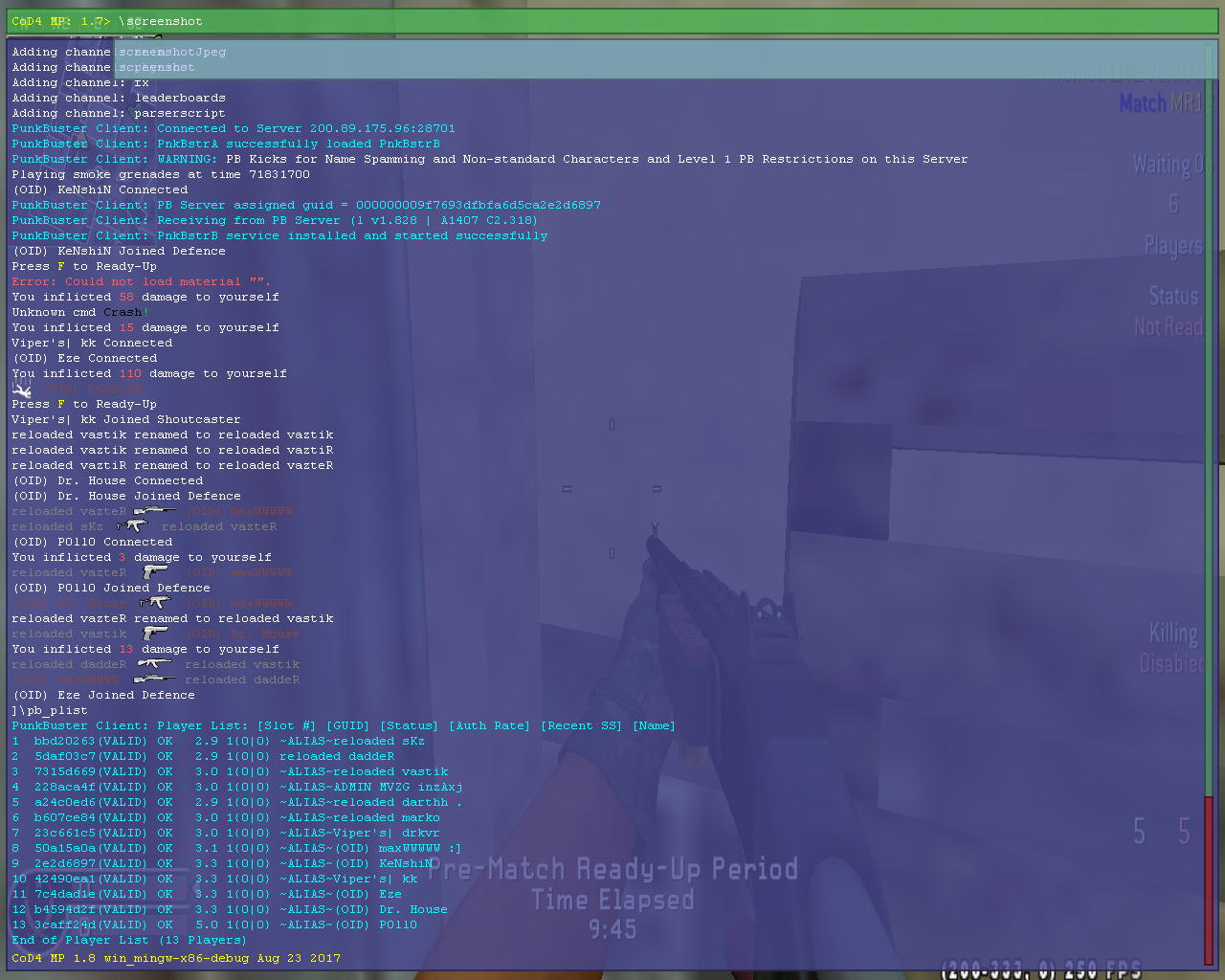Image resolution: width=1225 pixels, height=980 pixels.
Task: Click 'You inflicted 15 damage to yourself'
Action: [145, 327]
